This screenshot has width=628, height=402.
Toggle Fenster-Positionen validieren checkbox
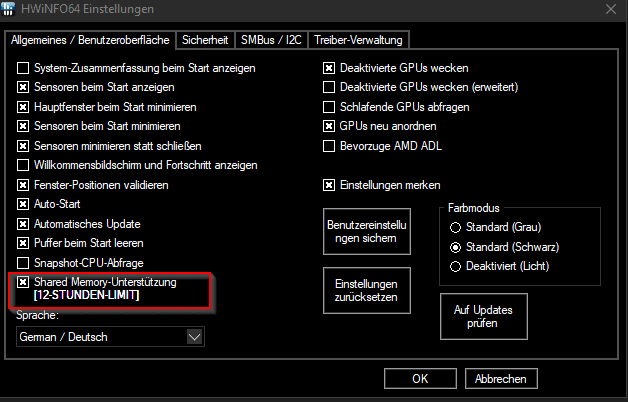(23, 185)
